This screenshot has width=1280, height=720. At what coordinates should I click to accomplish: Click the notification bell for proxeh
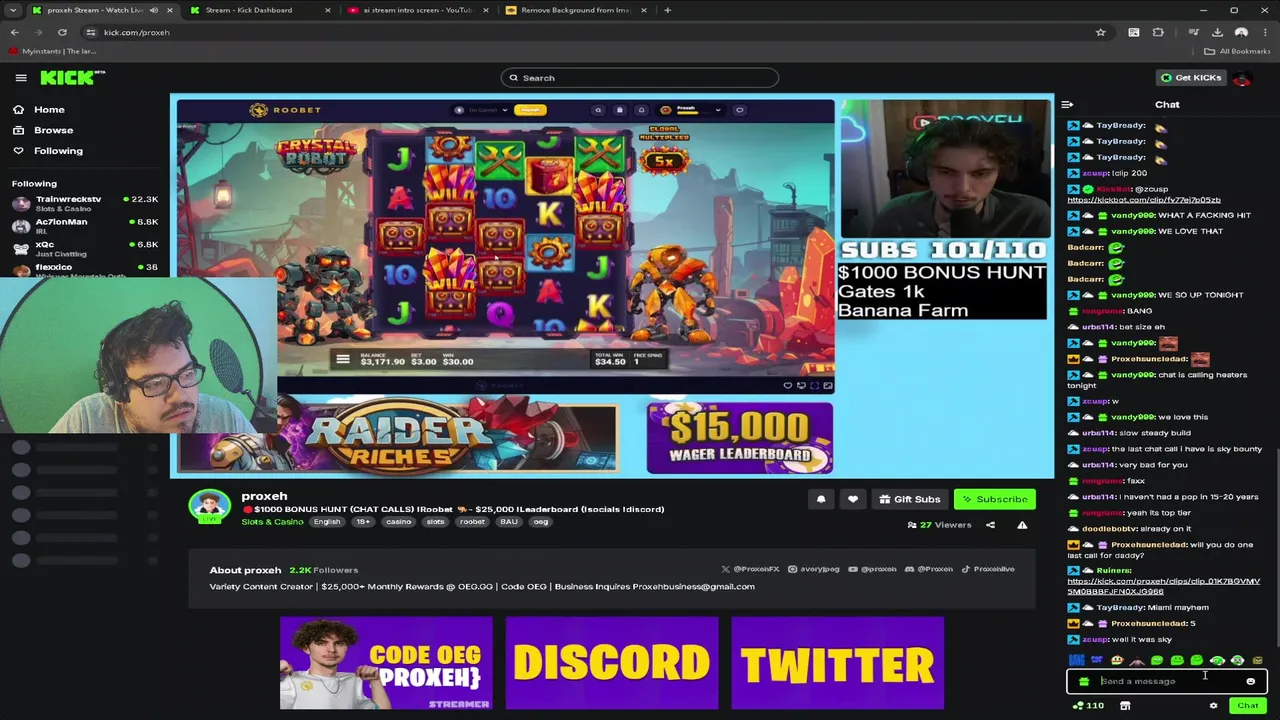pyautogui.click(x=821, y=499)
